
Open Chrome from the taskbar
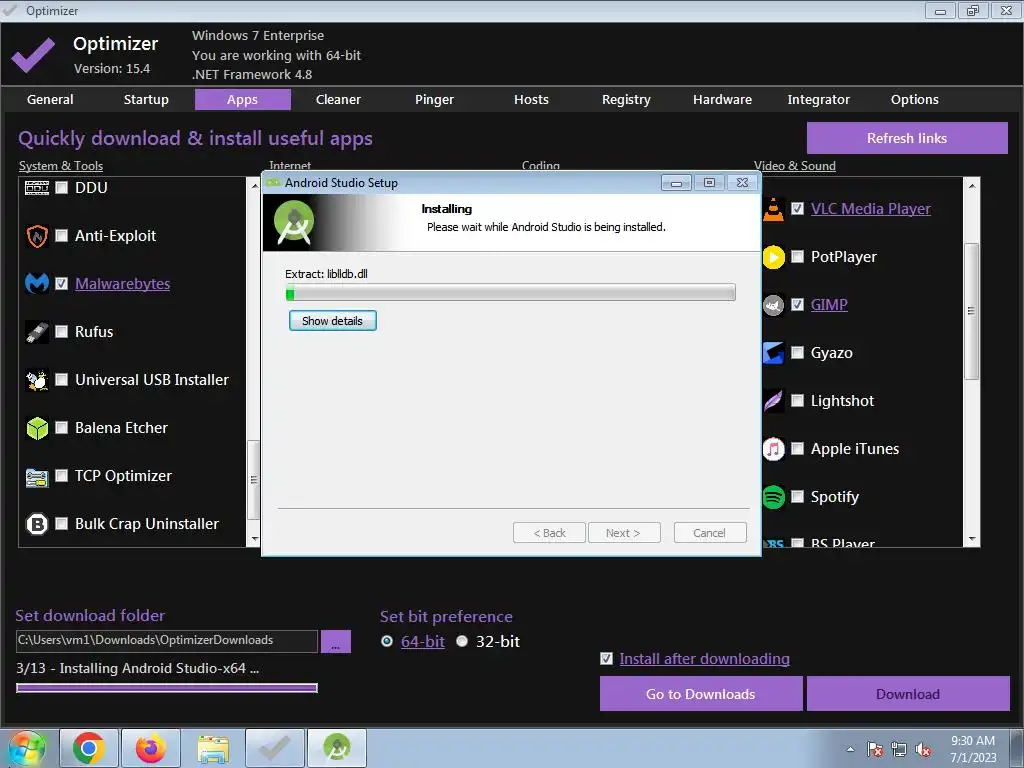pyautogui.click(x=89, y=748)
